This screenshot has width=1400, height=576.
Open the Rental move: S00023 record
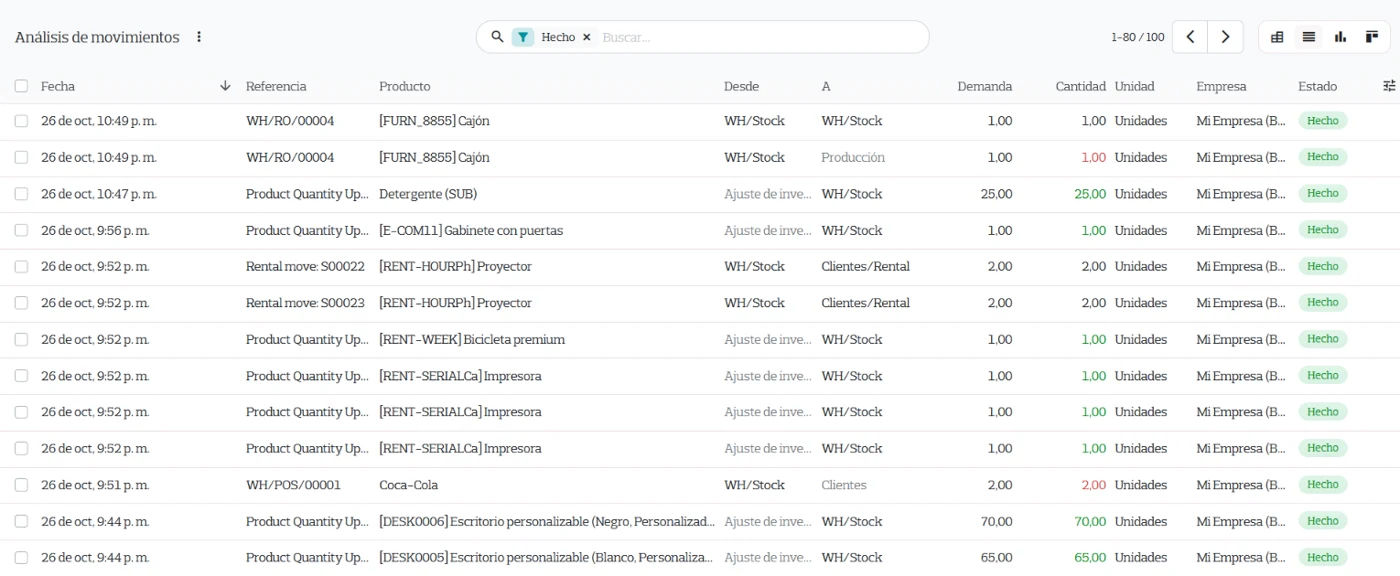click(x=305, y=303)
